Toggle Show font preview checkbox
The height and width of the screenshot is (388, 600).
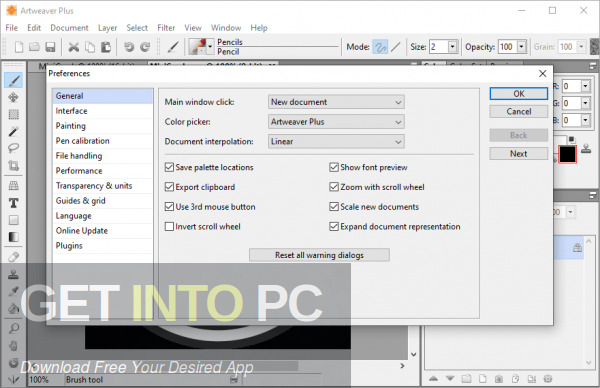coord(334,167)
